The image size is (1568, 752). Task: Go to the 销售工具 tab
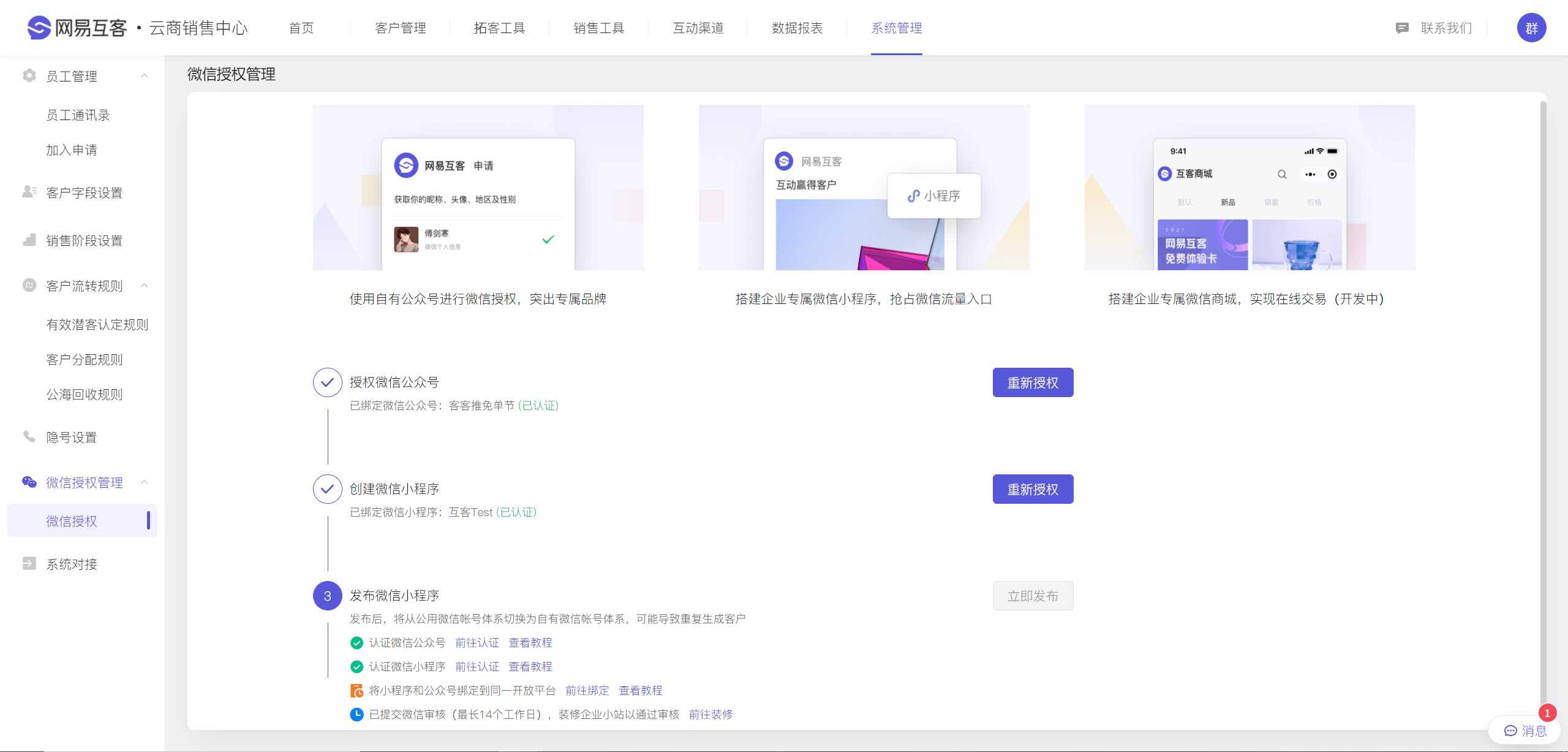pyautogui.click(x=599, y=28)
